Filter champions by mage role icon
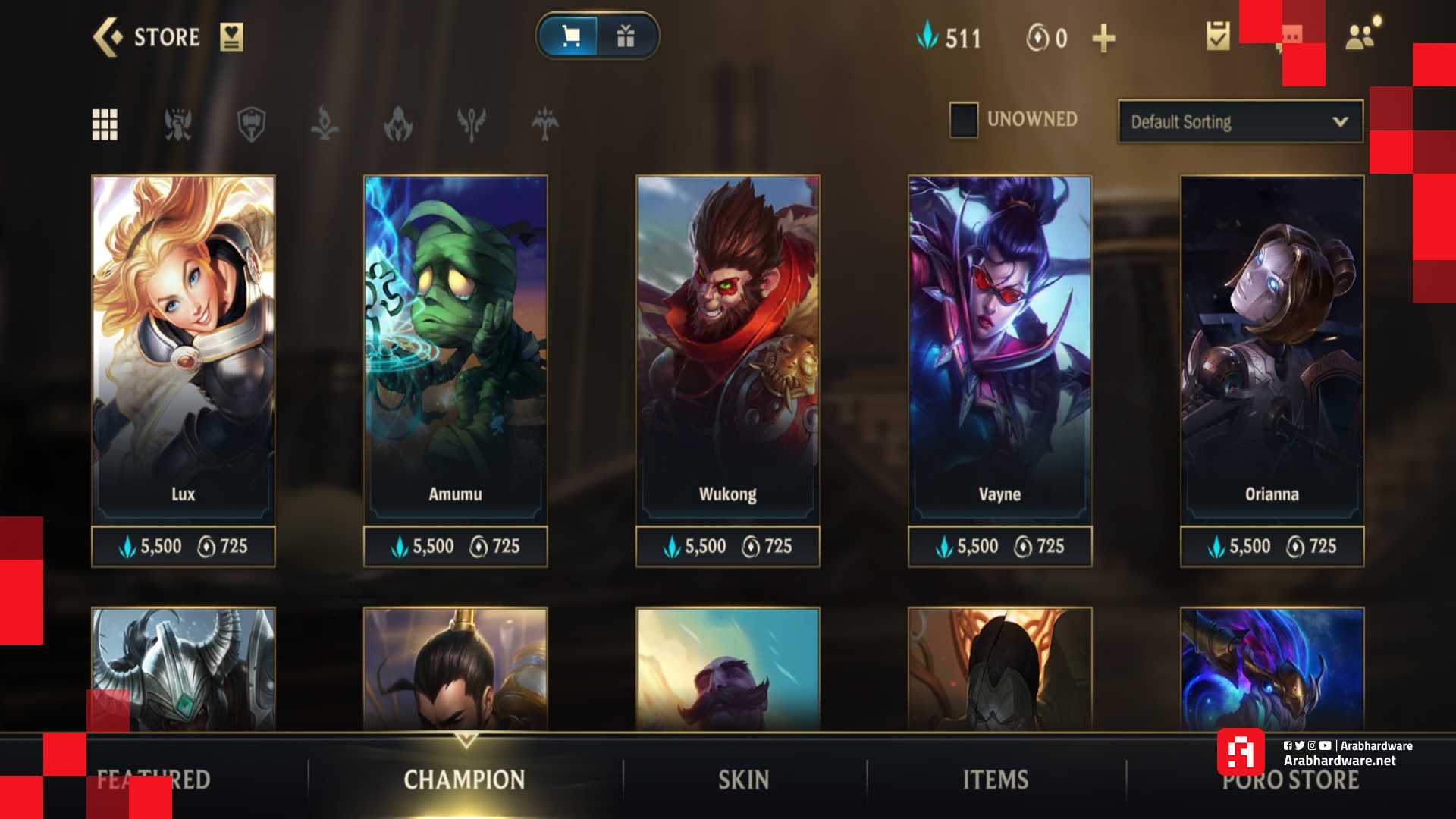 click(325, 123)
